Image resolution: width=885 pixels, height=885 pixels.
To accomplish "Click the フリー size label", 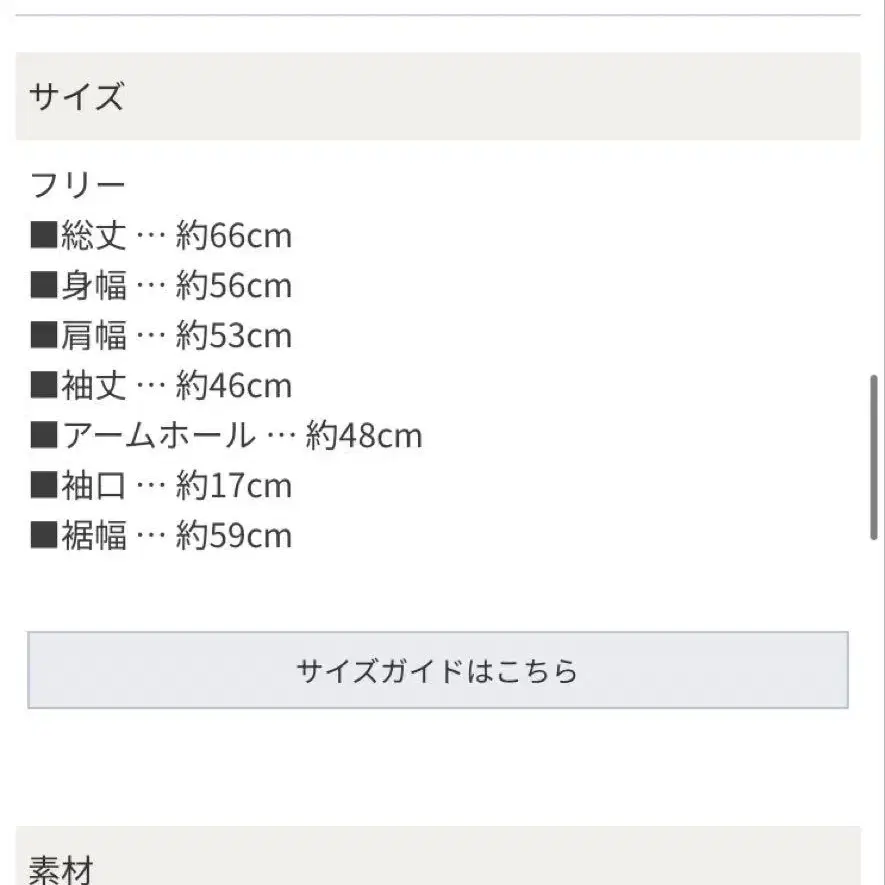I will click(78, 185).
